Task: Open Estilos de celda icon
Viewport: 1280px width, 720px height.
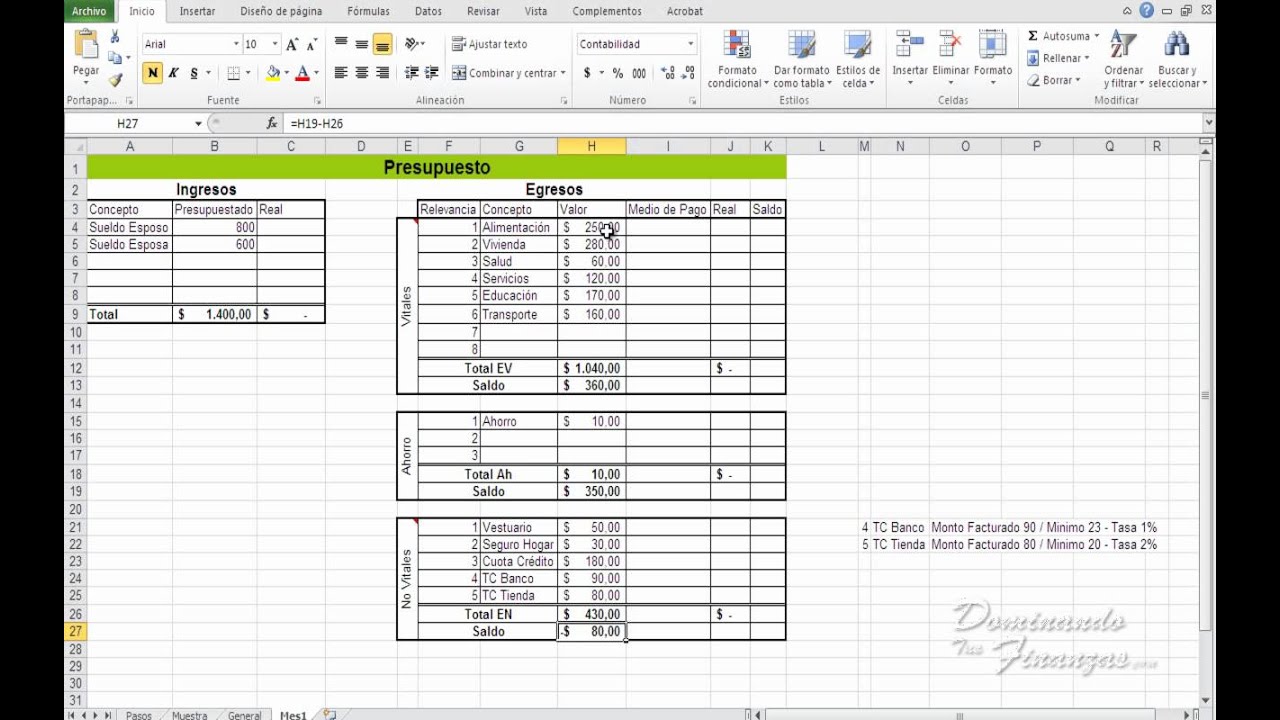Action: [x=857, y=46]
